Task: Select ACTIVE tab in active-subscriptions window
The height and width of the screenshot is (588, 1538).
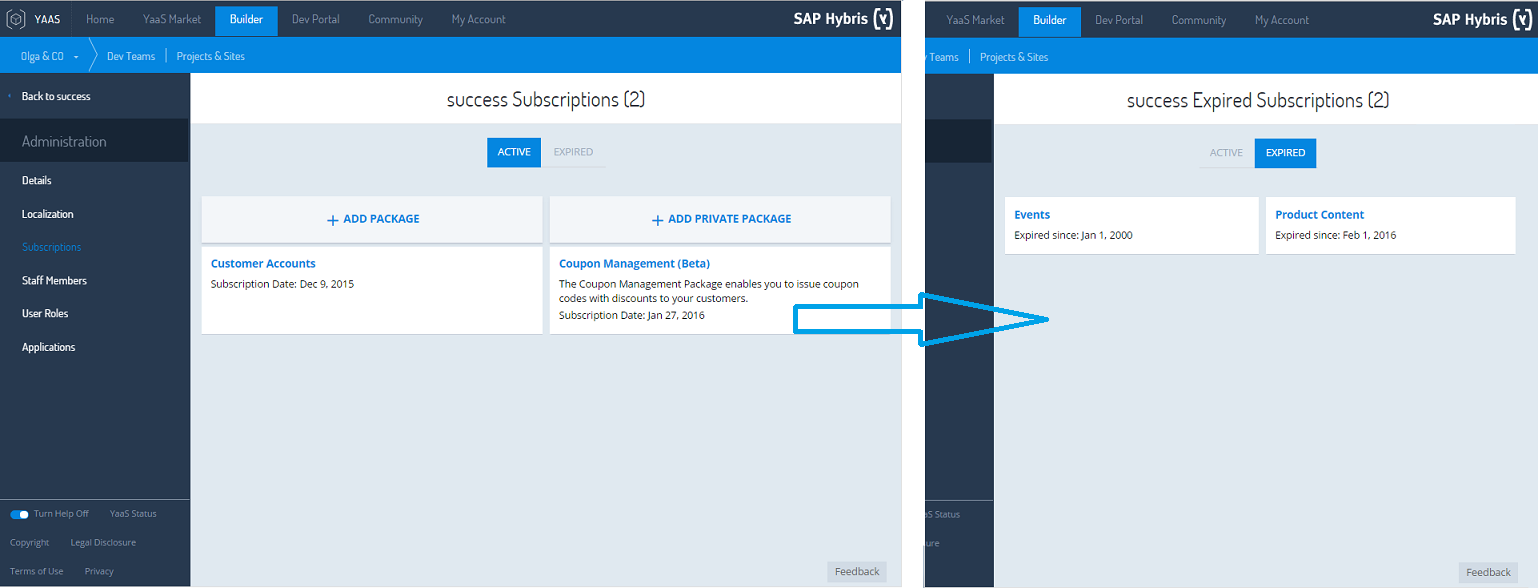Action: [514, 152]
